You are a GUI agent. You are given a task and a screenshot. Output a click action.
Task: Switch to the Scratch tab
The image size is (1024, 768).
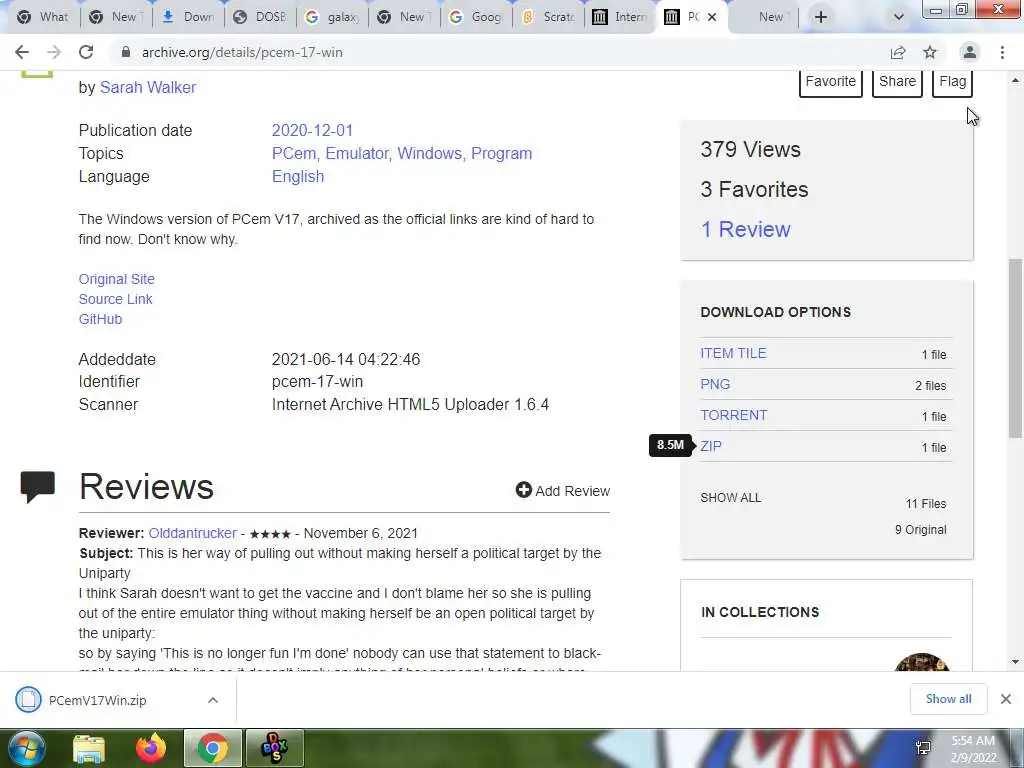(x=549, y=17)
